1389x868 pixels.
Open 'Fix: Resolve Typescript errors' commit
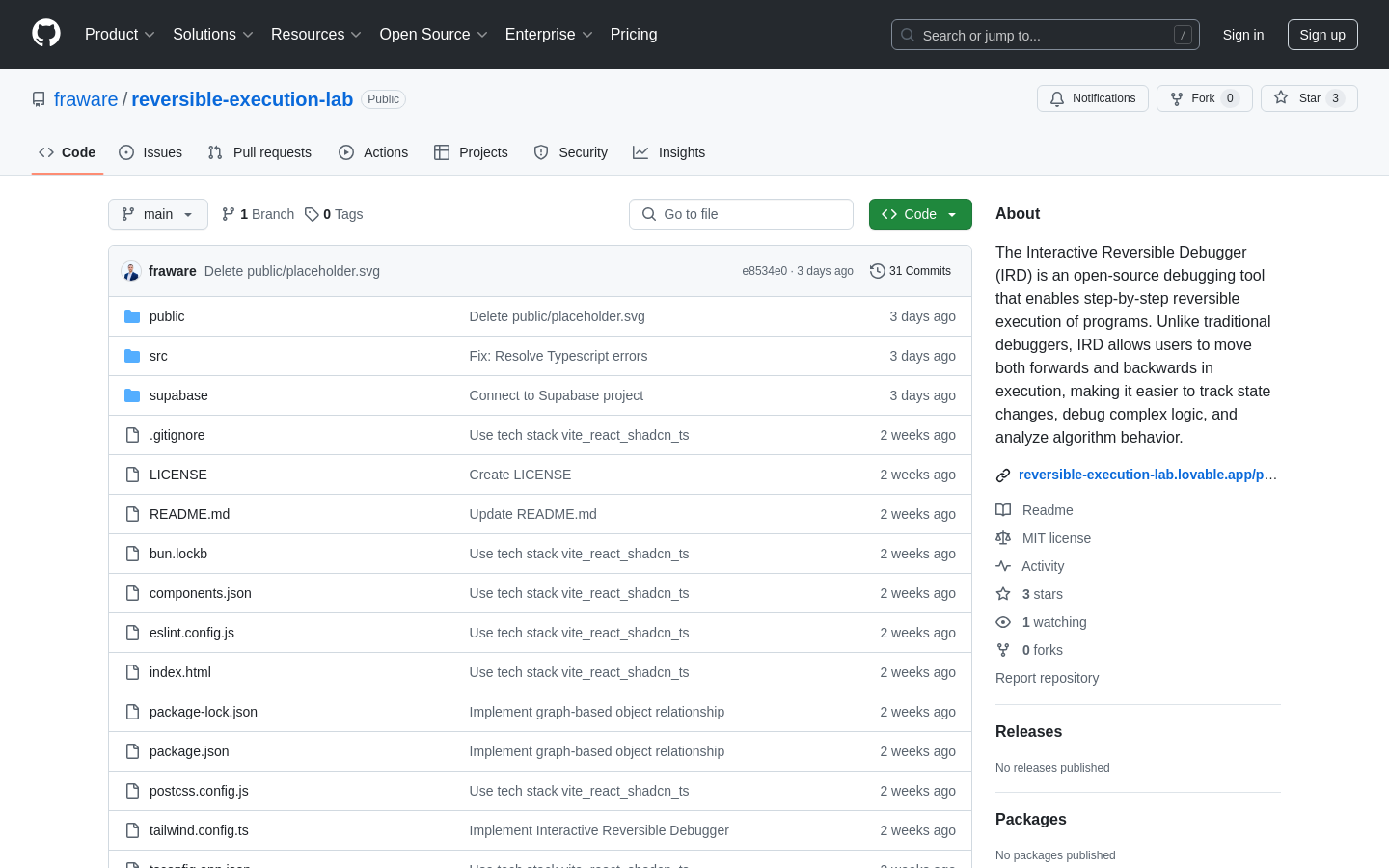click(558, 356)
